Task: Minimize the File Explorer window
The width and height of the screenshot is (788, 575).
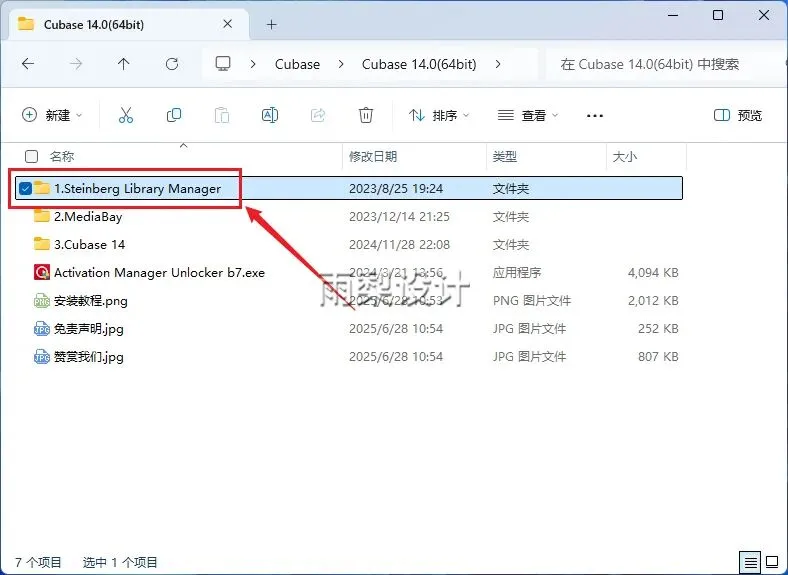Action: (x=673, y=15)
